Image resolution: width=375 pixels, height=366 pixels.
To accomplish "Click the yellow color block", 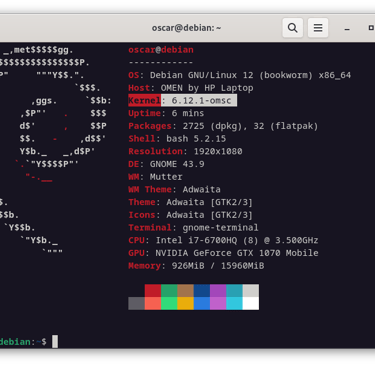I will pos(185,303).
